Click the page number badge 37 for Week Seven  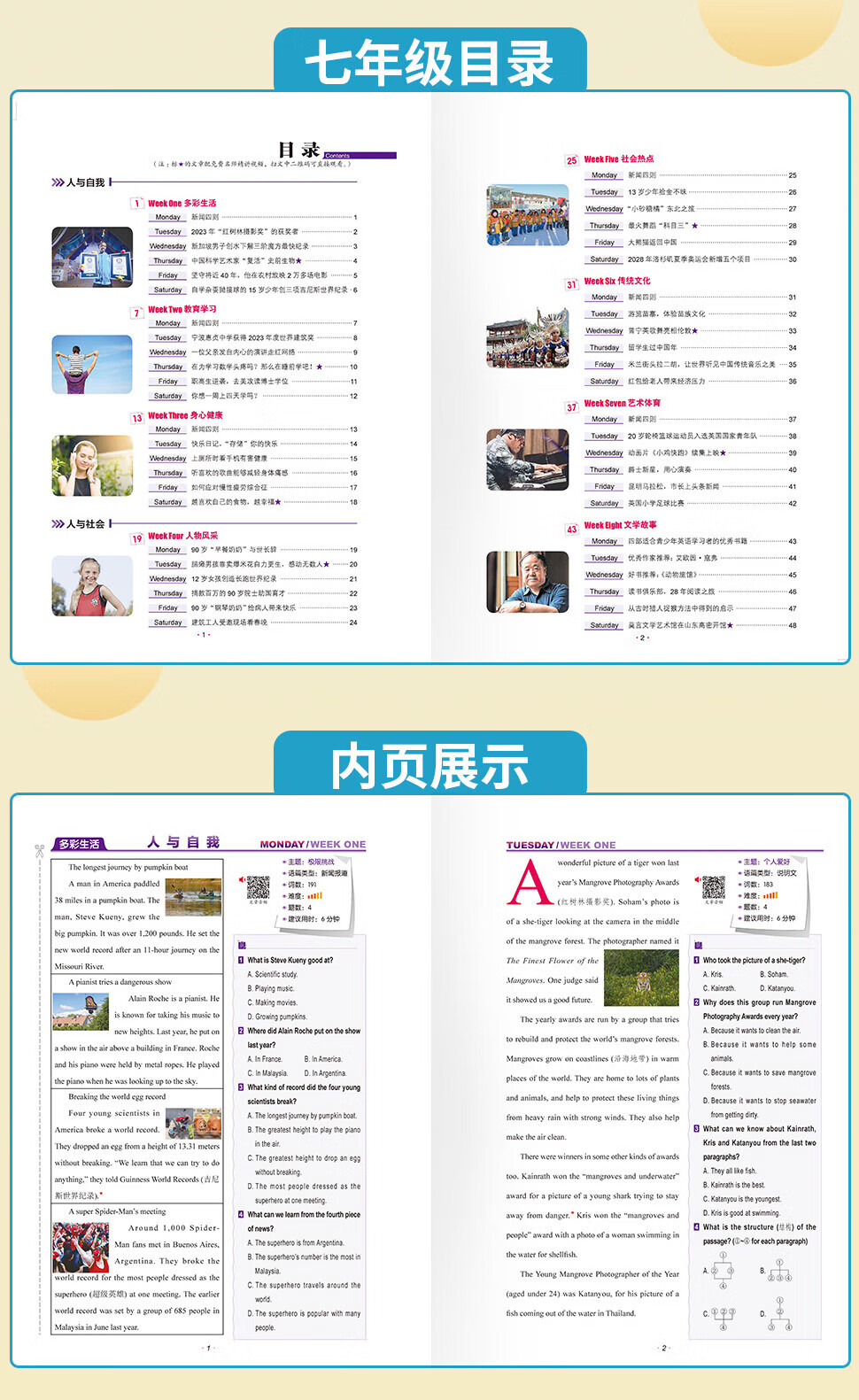[x=571, y=406]
